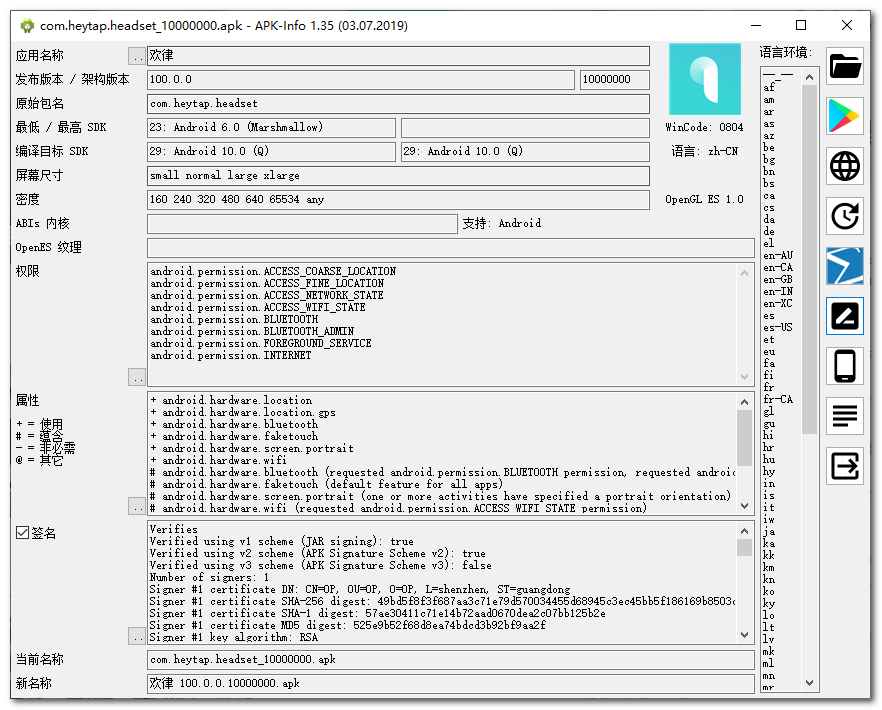Screen dimensions: 882x710
Task: Click the '..' button under 属性
Action: click(x=137, y=506)
